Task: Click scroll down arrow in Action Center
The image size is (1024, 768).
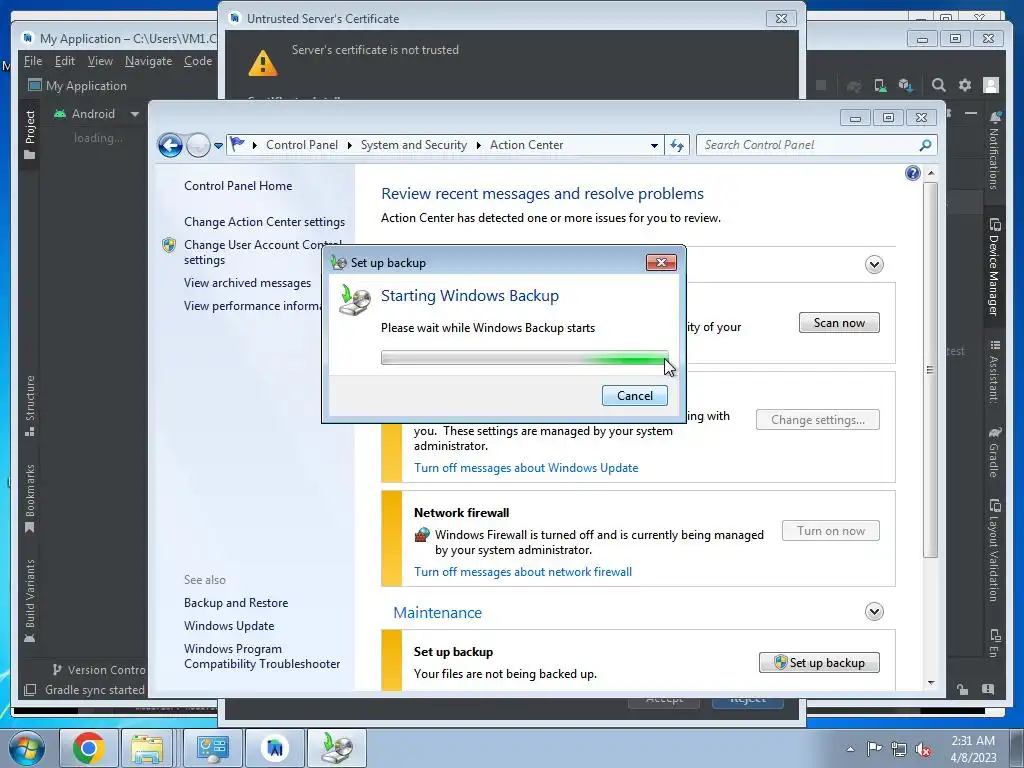Action: point(931,683)
